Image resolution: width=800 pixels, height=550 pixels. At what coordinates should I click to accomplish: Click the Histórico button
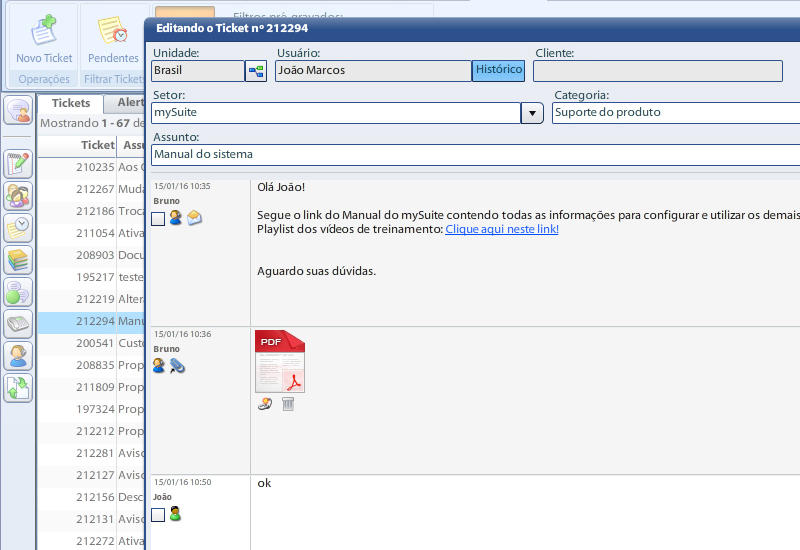click(499, 70)
